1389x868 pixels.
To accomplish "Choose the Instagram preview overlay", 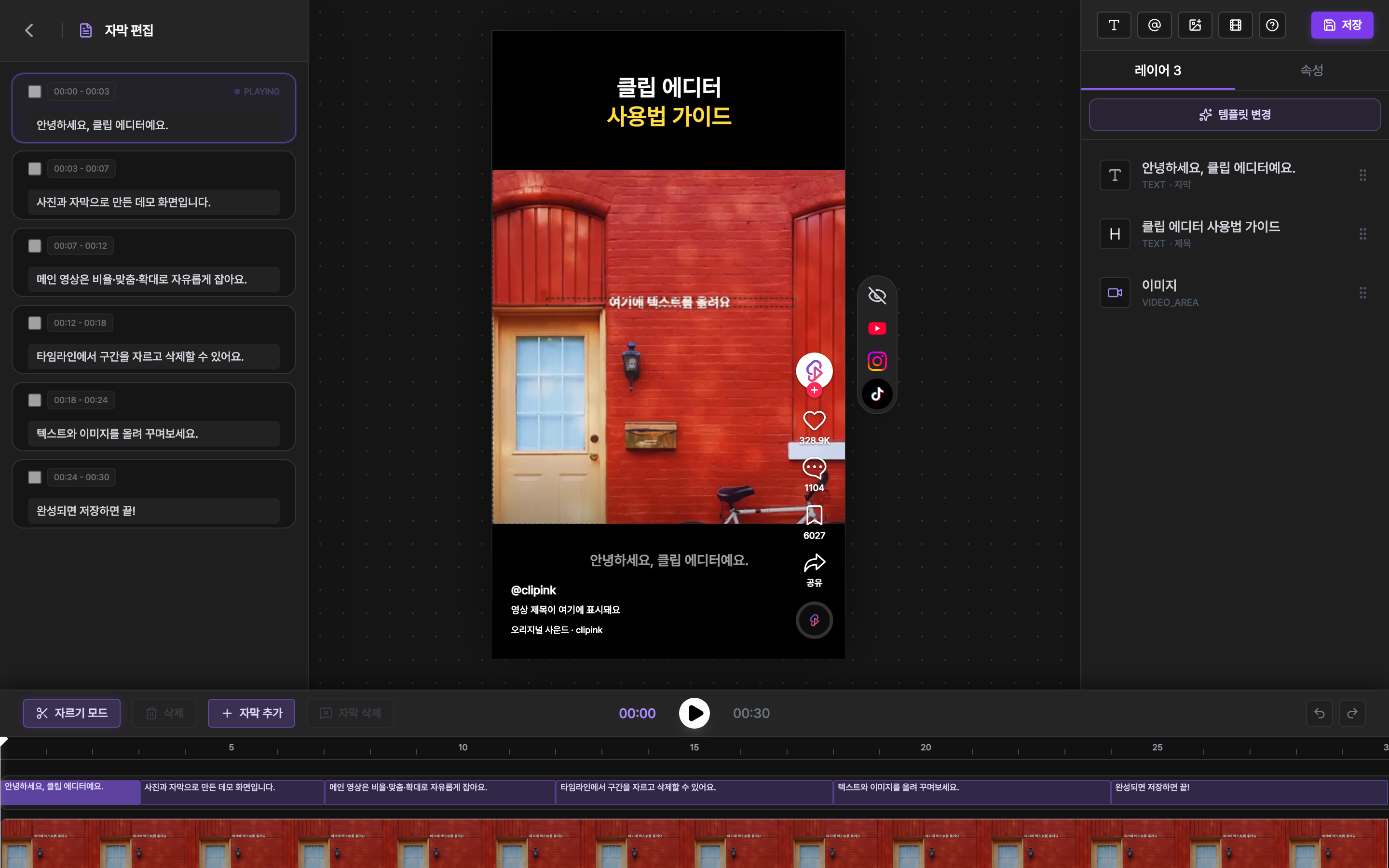I will [x=877, y=361].
